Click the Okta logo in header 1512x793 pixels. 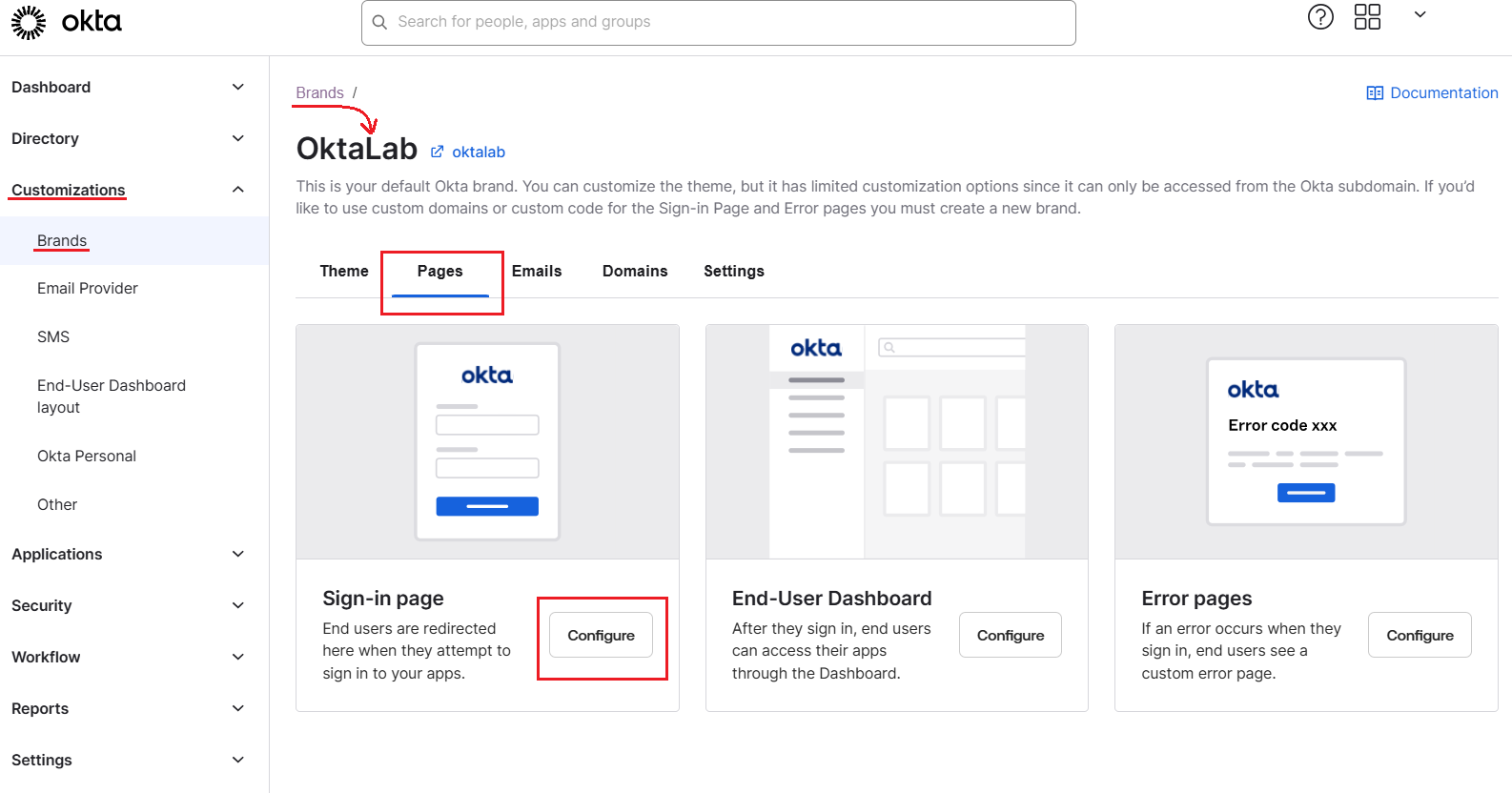[67, 22]
